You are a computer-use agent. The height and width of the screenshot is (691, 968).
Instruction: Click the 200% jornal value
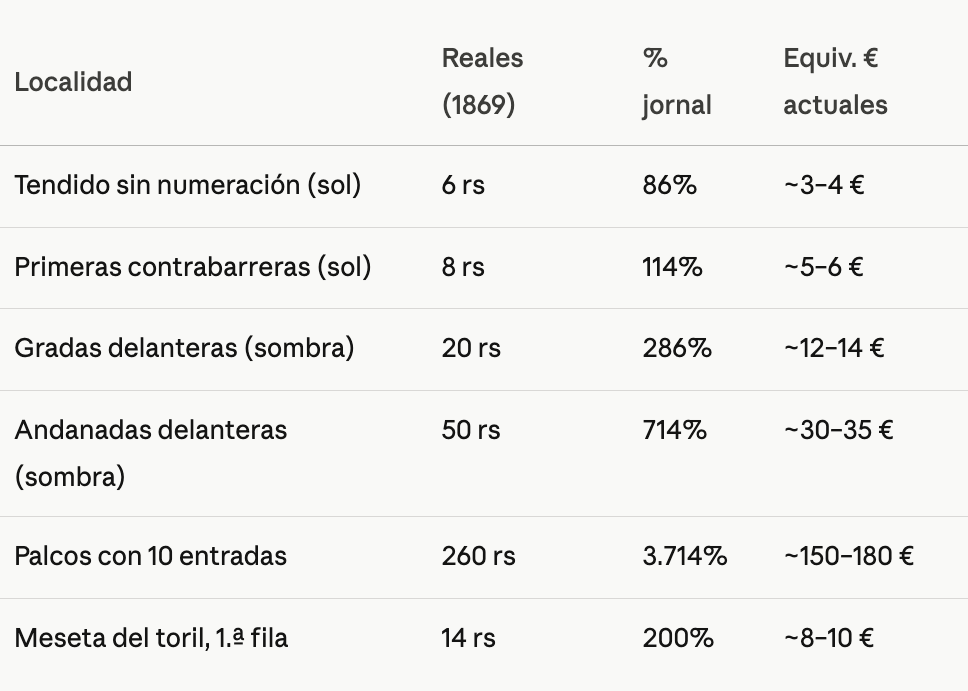[x=678, y=638]
